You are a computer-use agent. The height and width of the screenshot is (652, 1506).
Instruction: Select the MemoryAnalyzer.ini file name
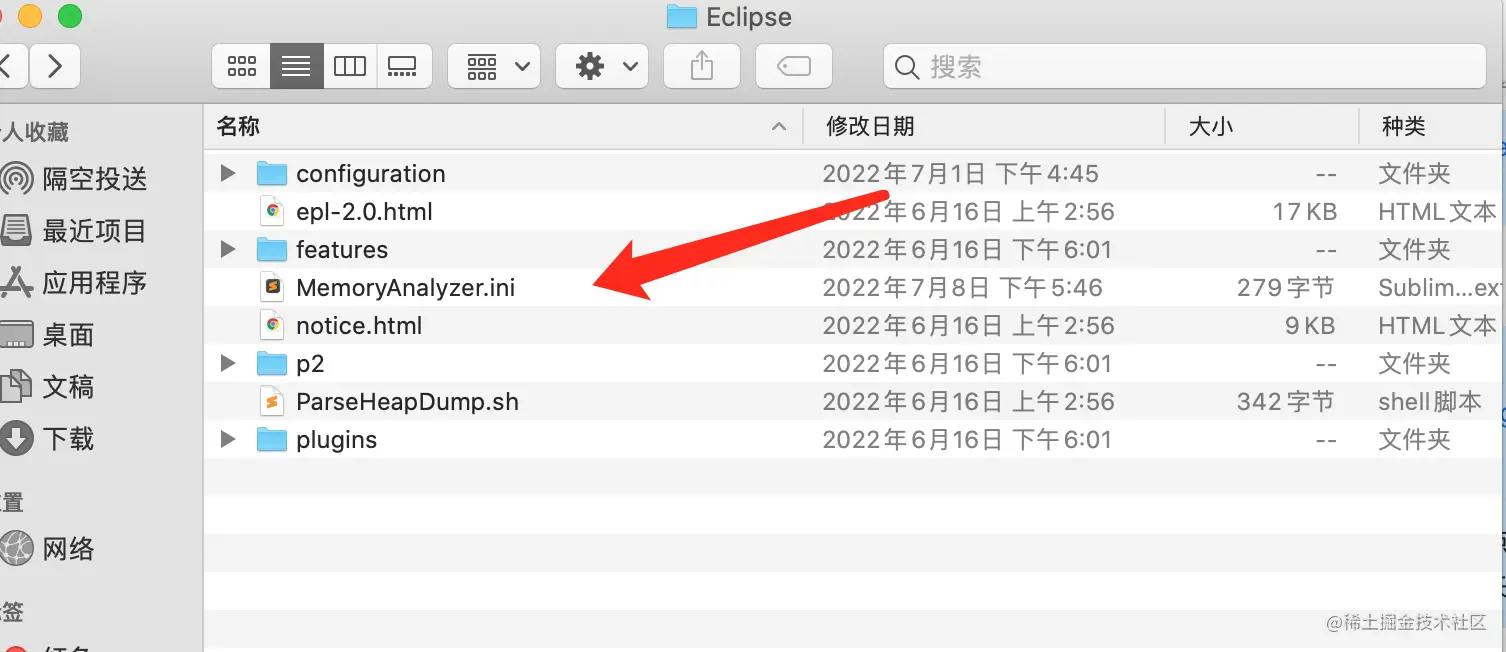click(406, 288)
